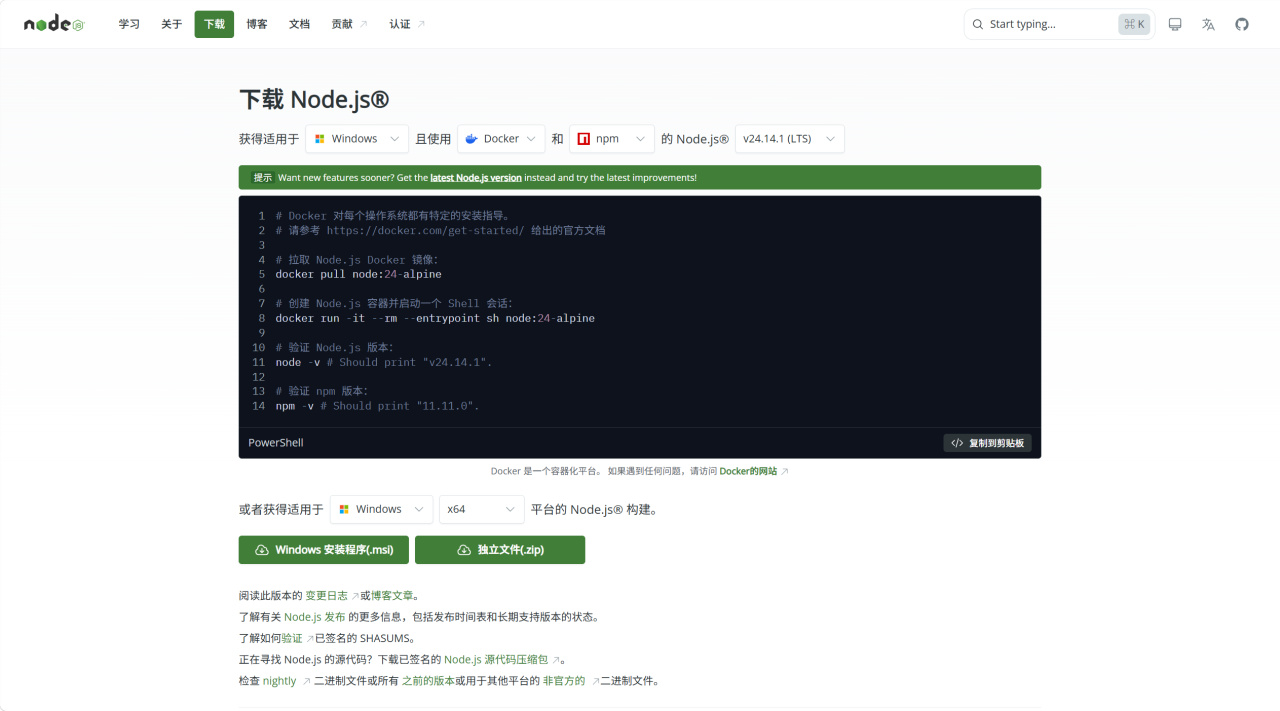Open the npm package manager dropdown
Screen dimensions: 1280x711
pyautogui.click(x=612, y=139)
